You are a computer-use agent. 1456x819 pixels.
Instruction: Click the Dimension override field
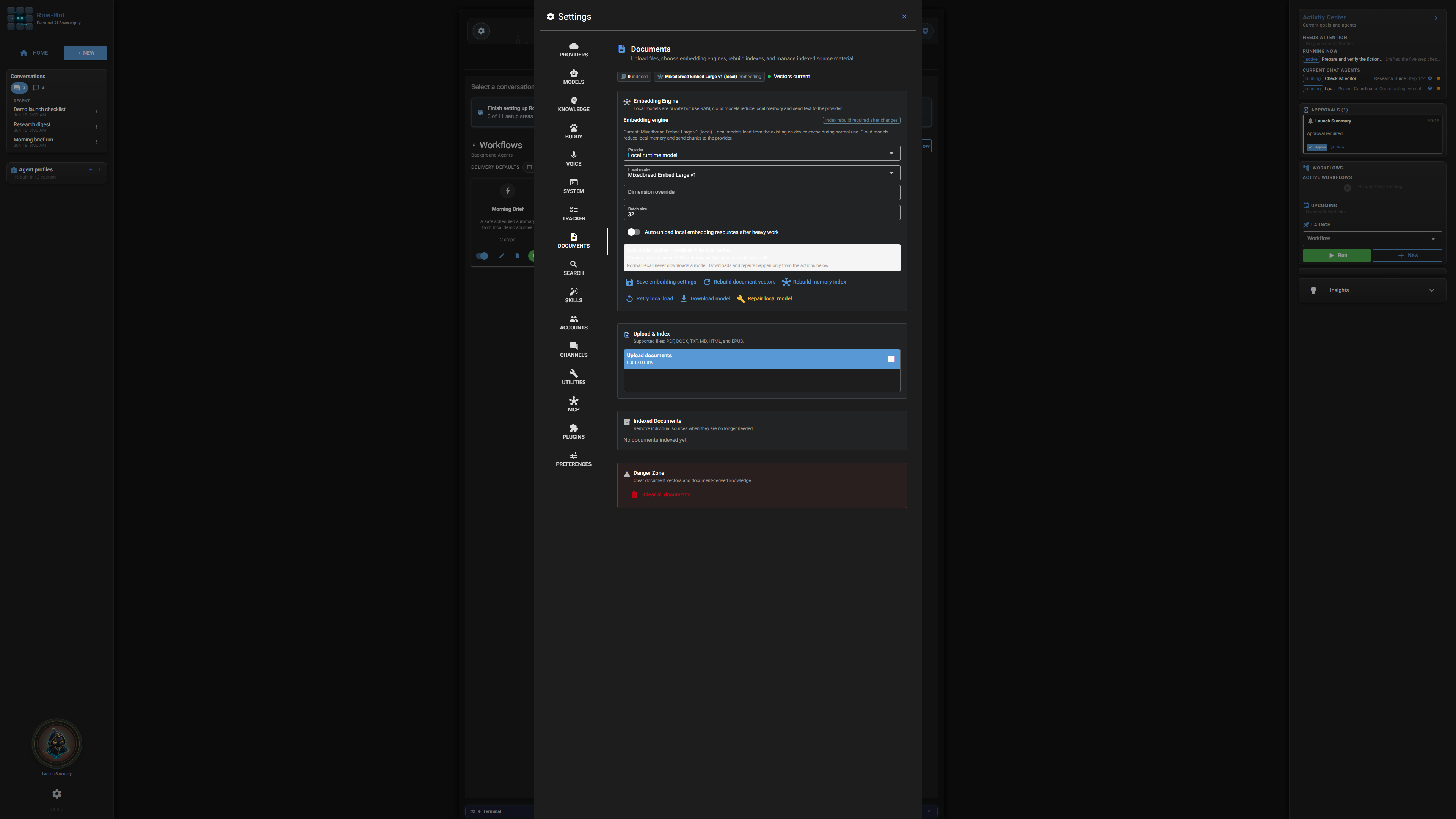(761, 192)
